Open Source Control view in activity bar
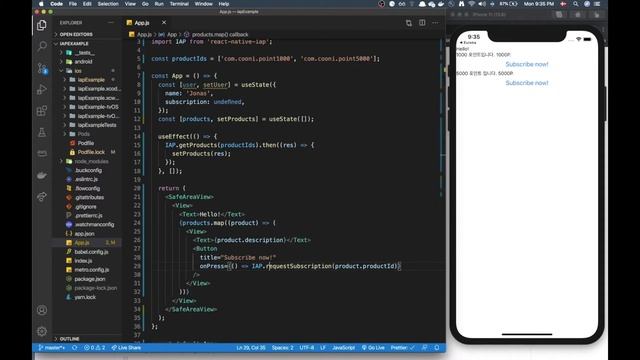640x360 pixels. [42, 68]
